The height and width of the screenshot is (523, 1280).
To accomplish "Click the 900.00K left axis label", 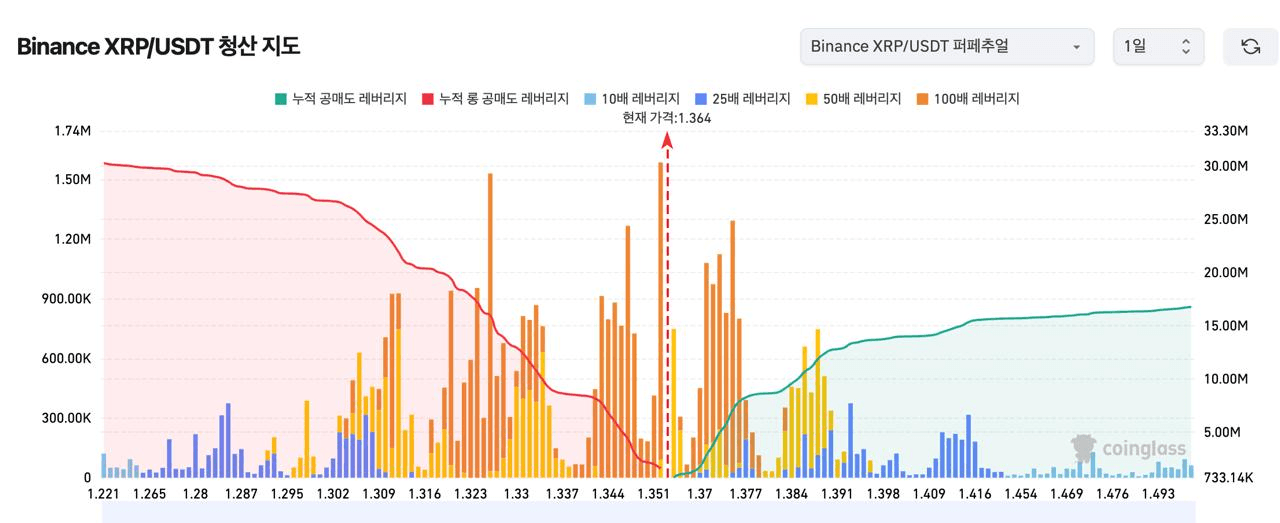I will pos(67,299).
